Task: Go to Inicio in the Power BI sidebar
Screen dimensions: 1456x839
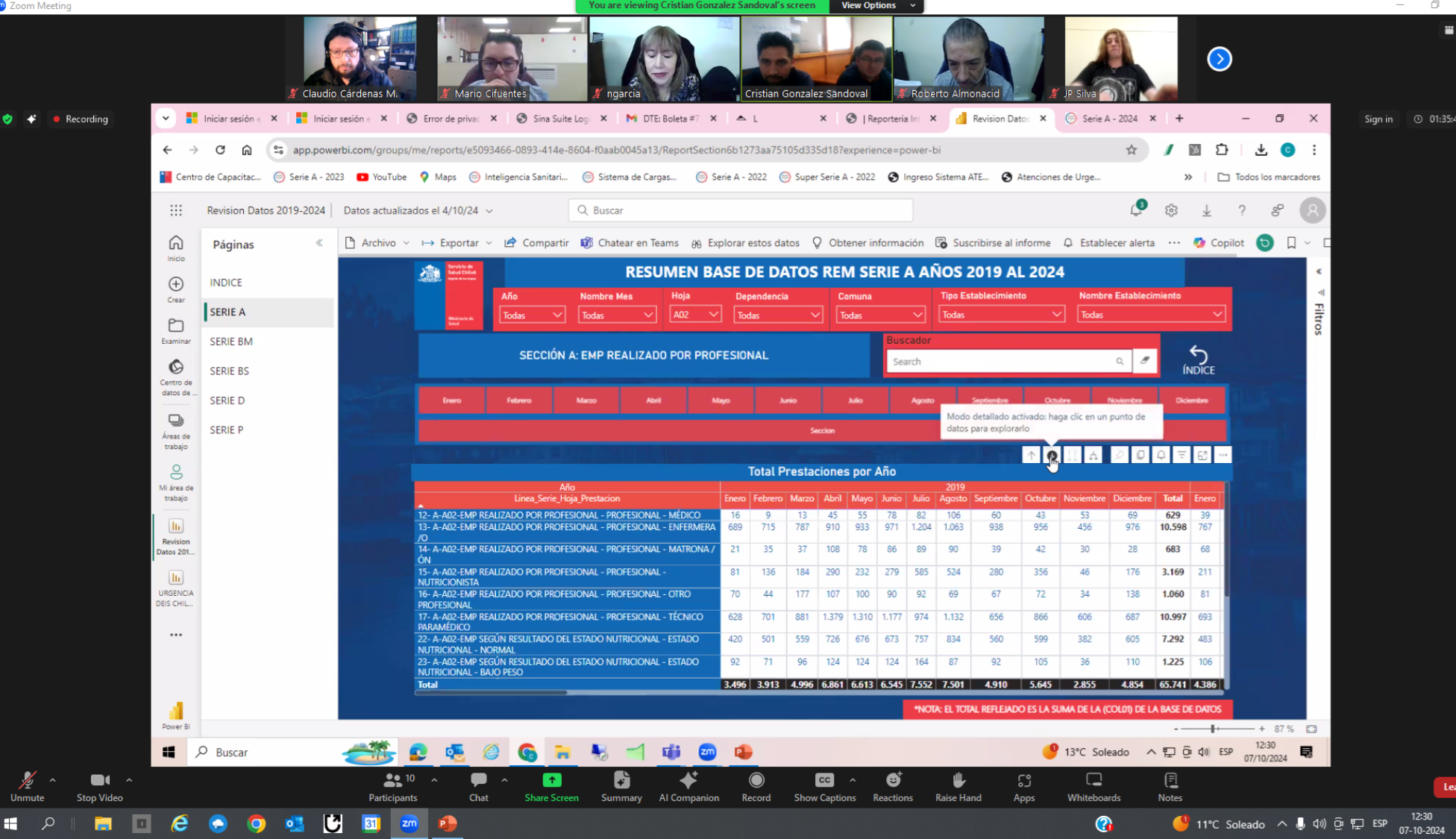Action: click(x=176, y=248)
